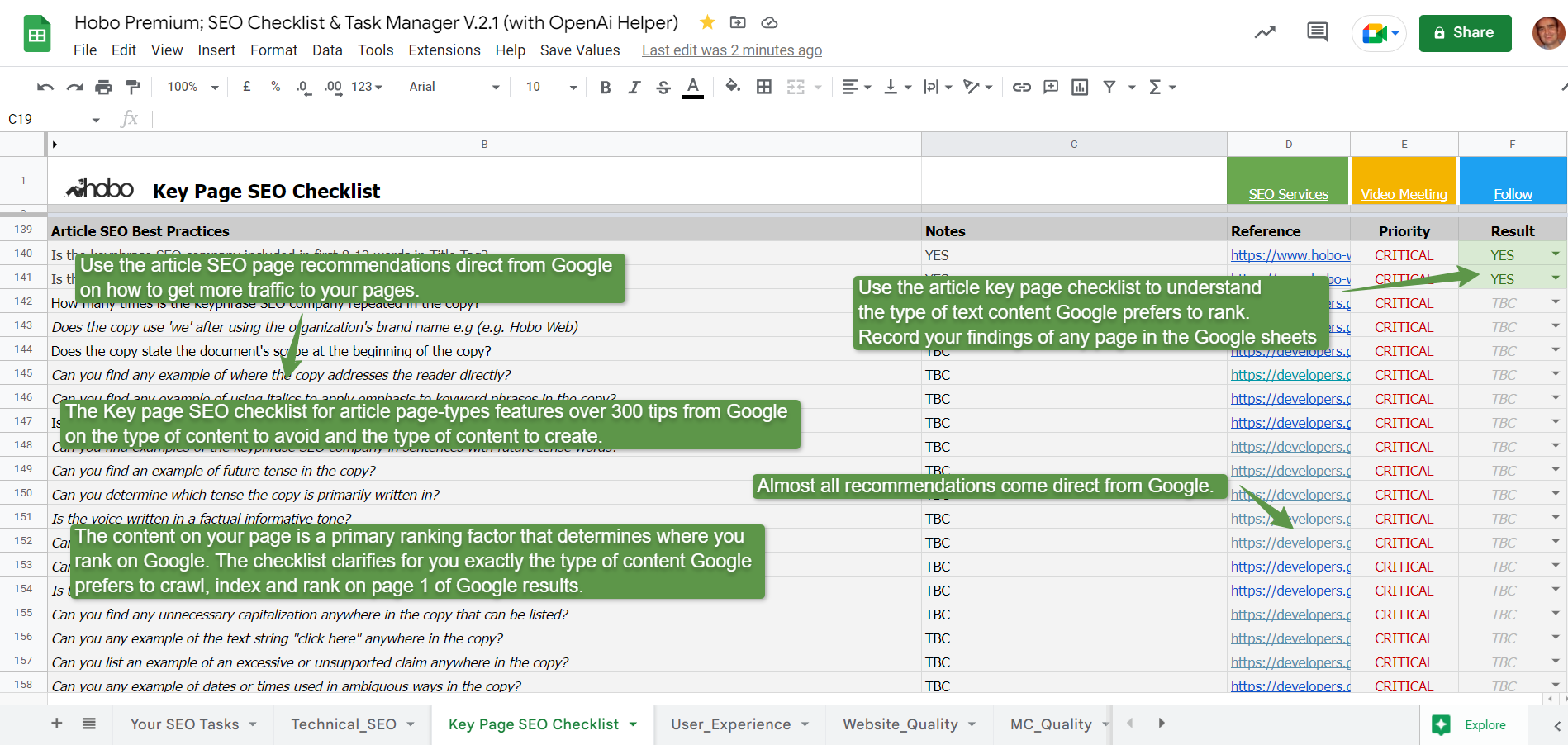1568x745 pixels.
Task: Open the fill color bucket
Action: tap(733, 86)
